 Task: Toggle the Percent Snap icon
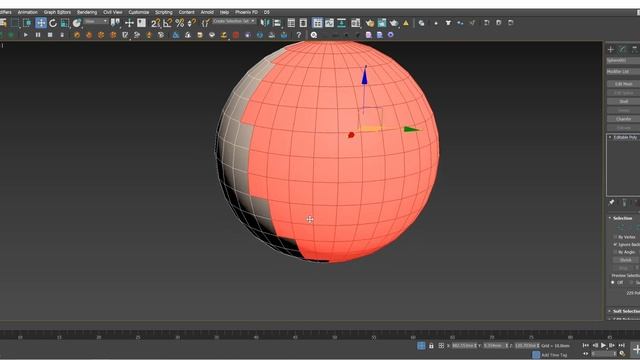pos(180,23)
